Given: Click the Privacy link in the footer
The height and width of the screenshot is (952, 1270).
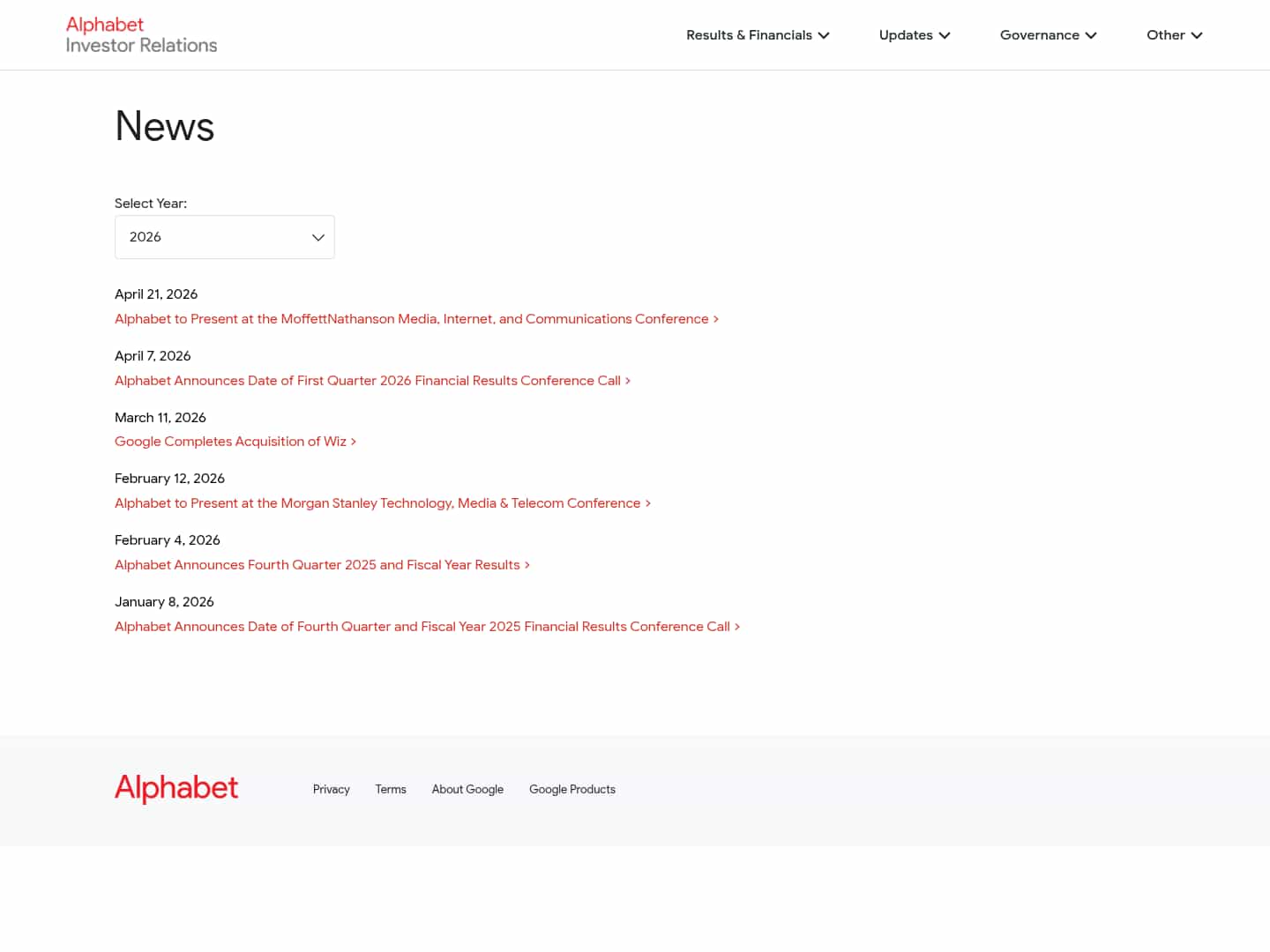Looking at the screenshot, I should click(x=331, y=789).
